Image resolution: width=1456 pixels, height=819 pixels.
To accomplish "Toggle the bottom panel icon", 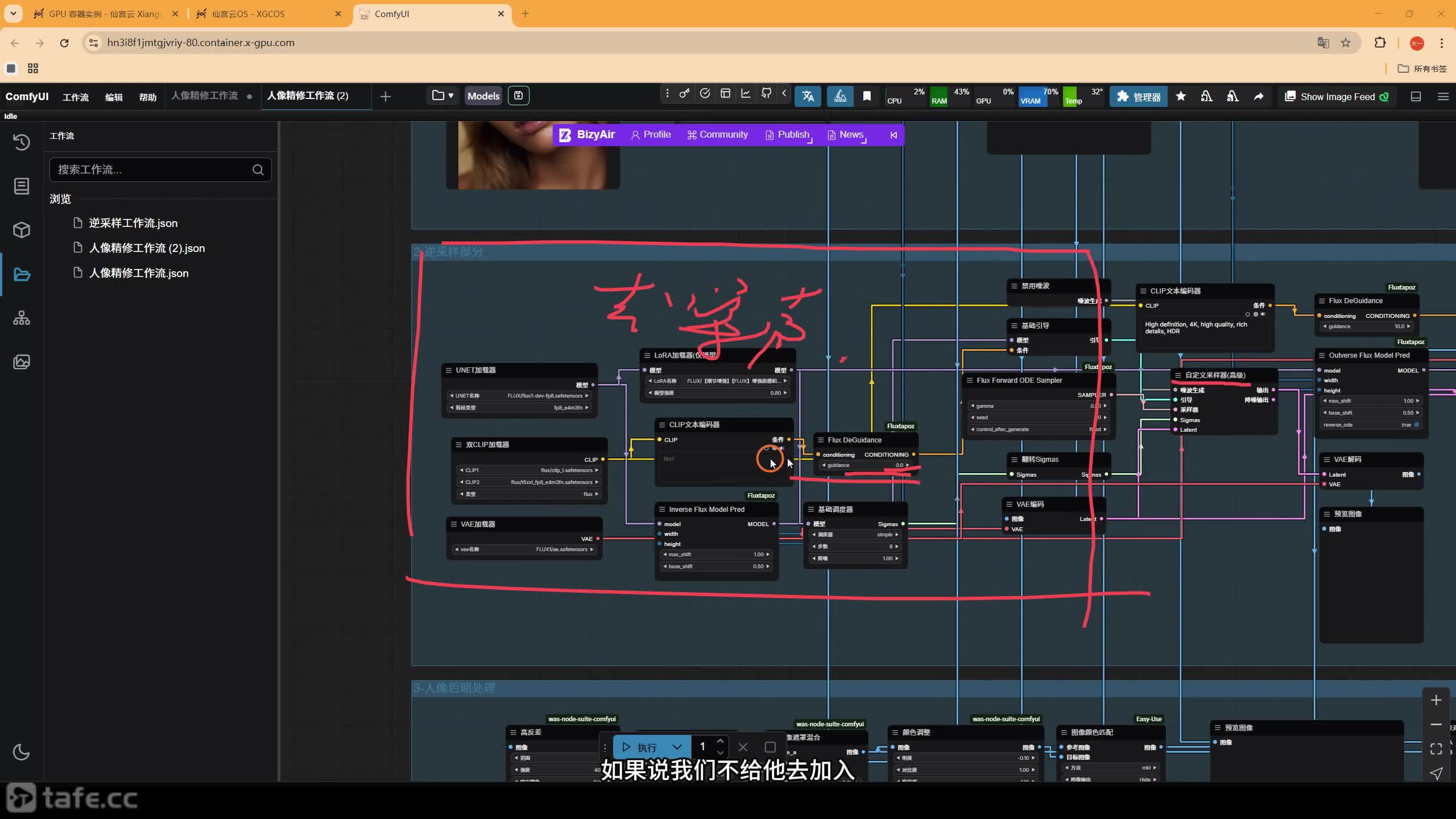I will (x=1416, y=97).
